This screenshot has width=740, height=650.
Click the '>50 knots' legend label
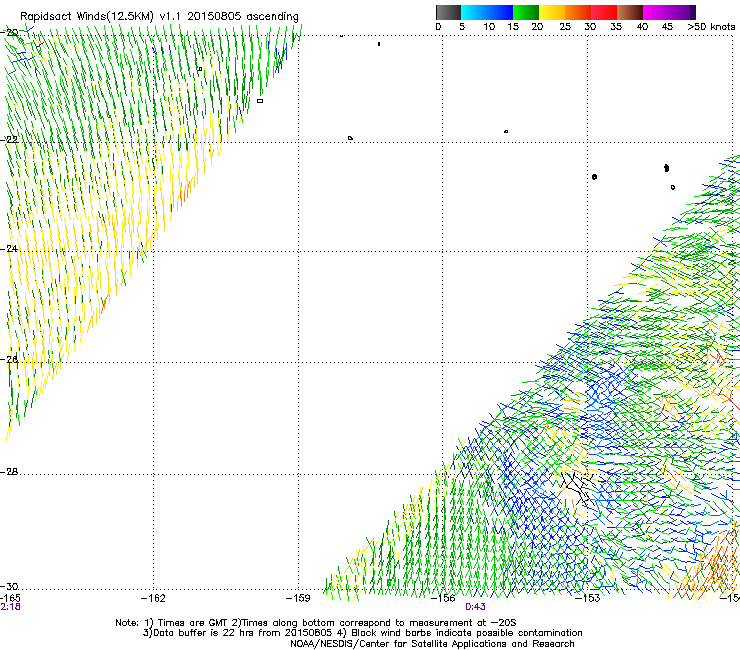pos(711,27)
